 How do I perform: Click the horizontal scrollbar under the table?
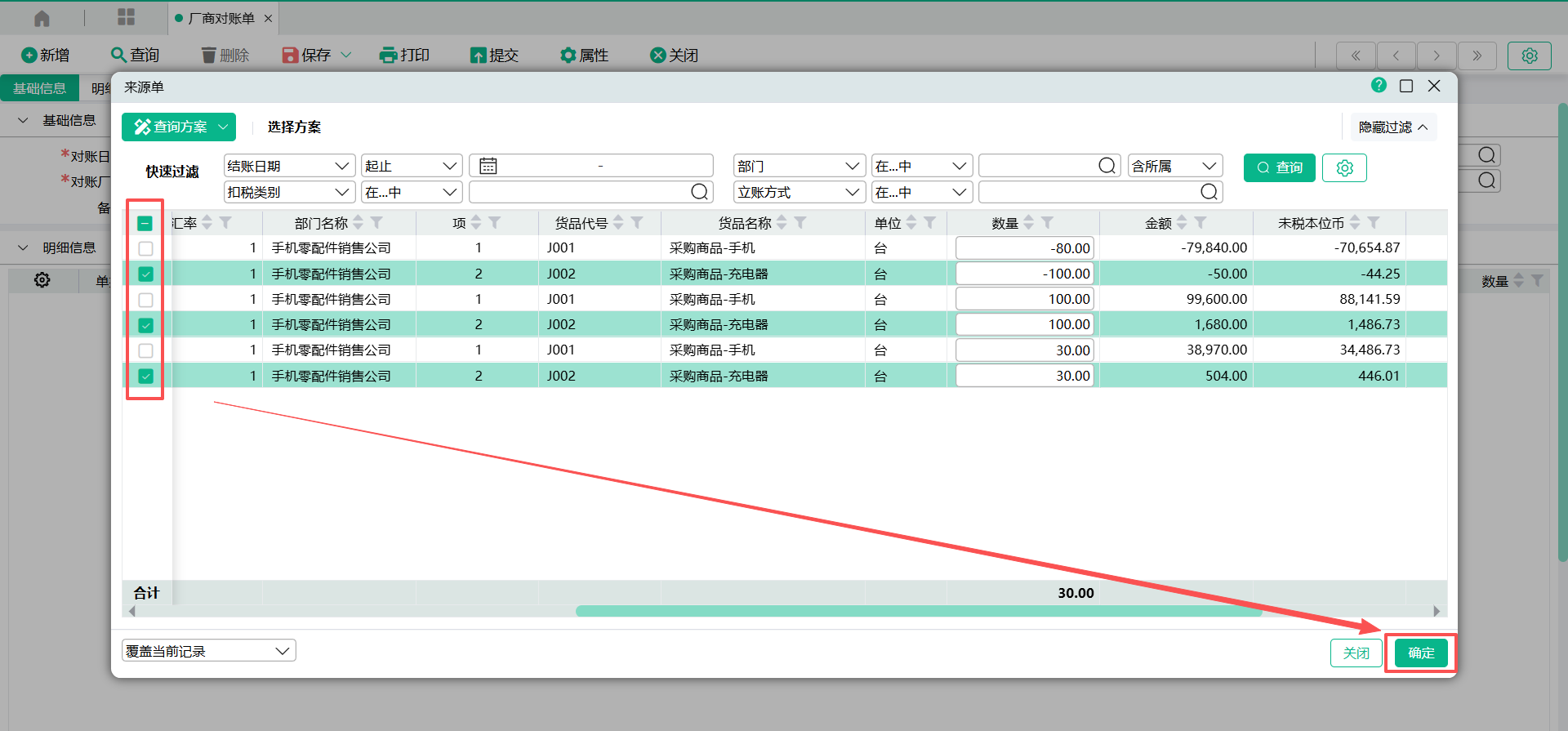coord(919,611)
